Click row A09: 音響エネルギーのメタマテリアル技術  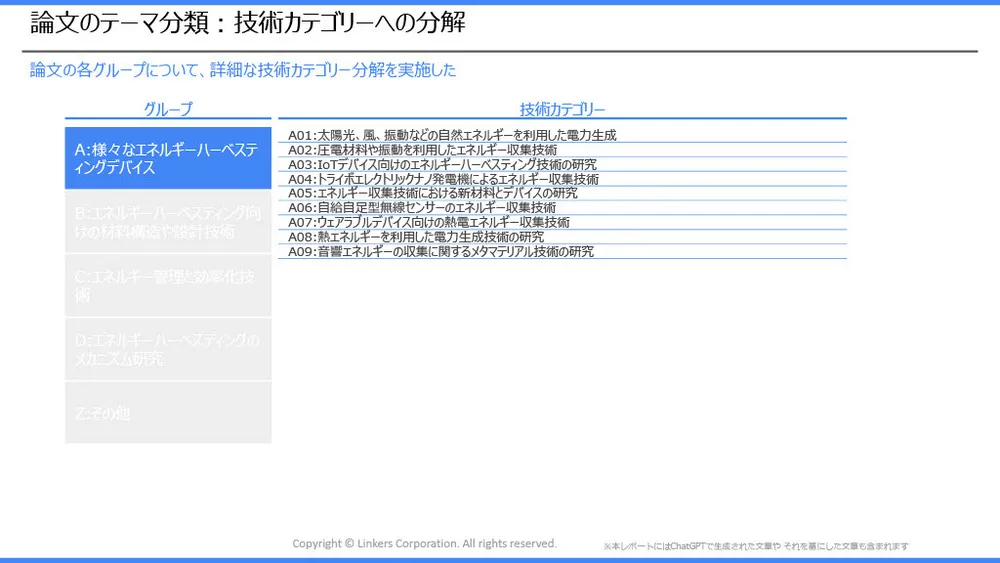pyautogui.click(x=562, y=252)
